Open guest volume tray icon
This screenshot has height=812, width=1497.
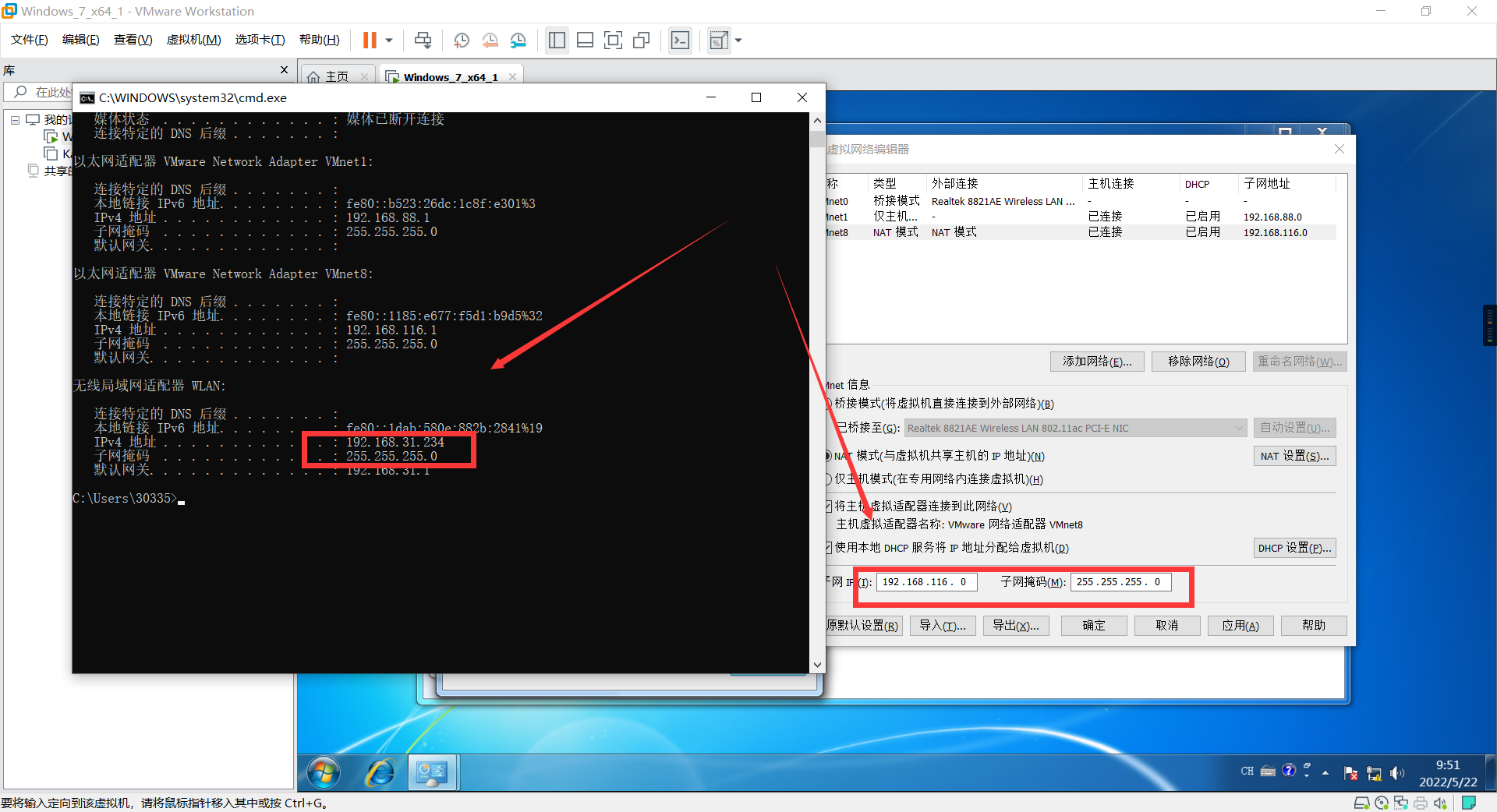[1396, 773]
